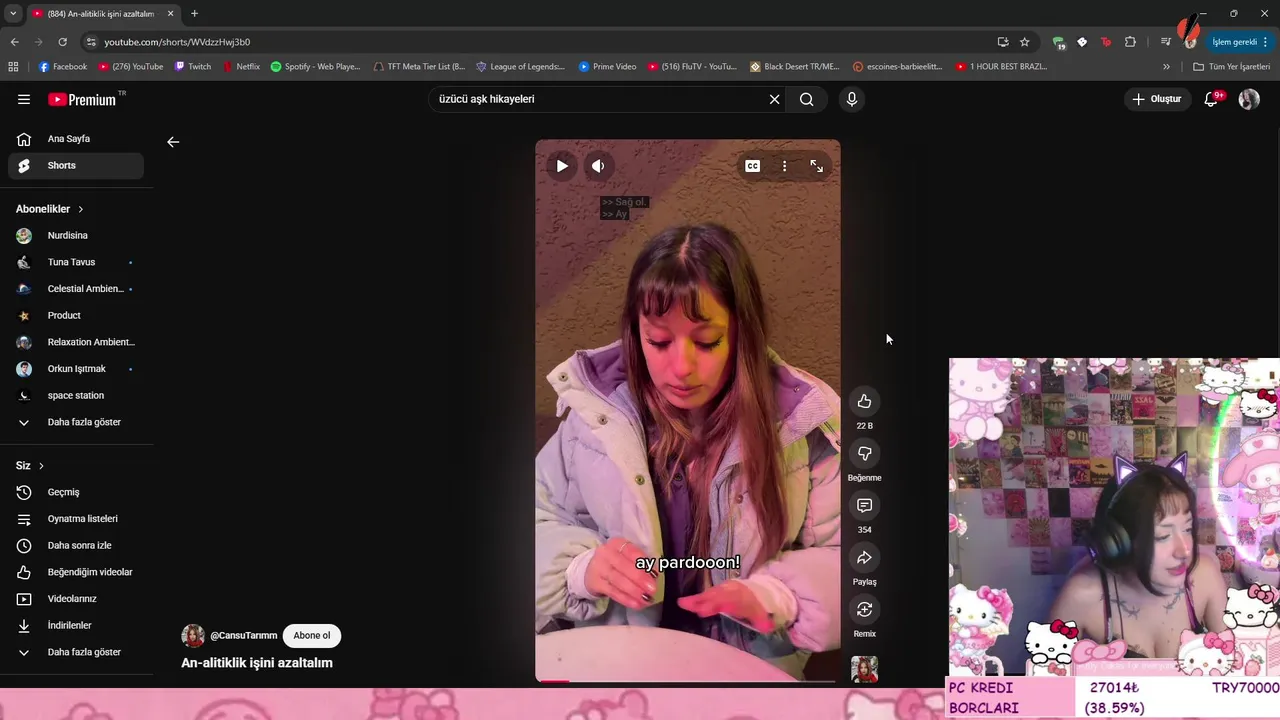Viewport: 1280px width, 720px height.
Task: Open Oynatma listeleri playlists
Action: point(76,519)
